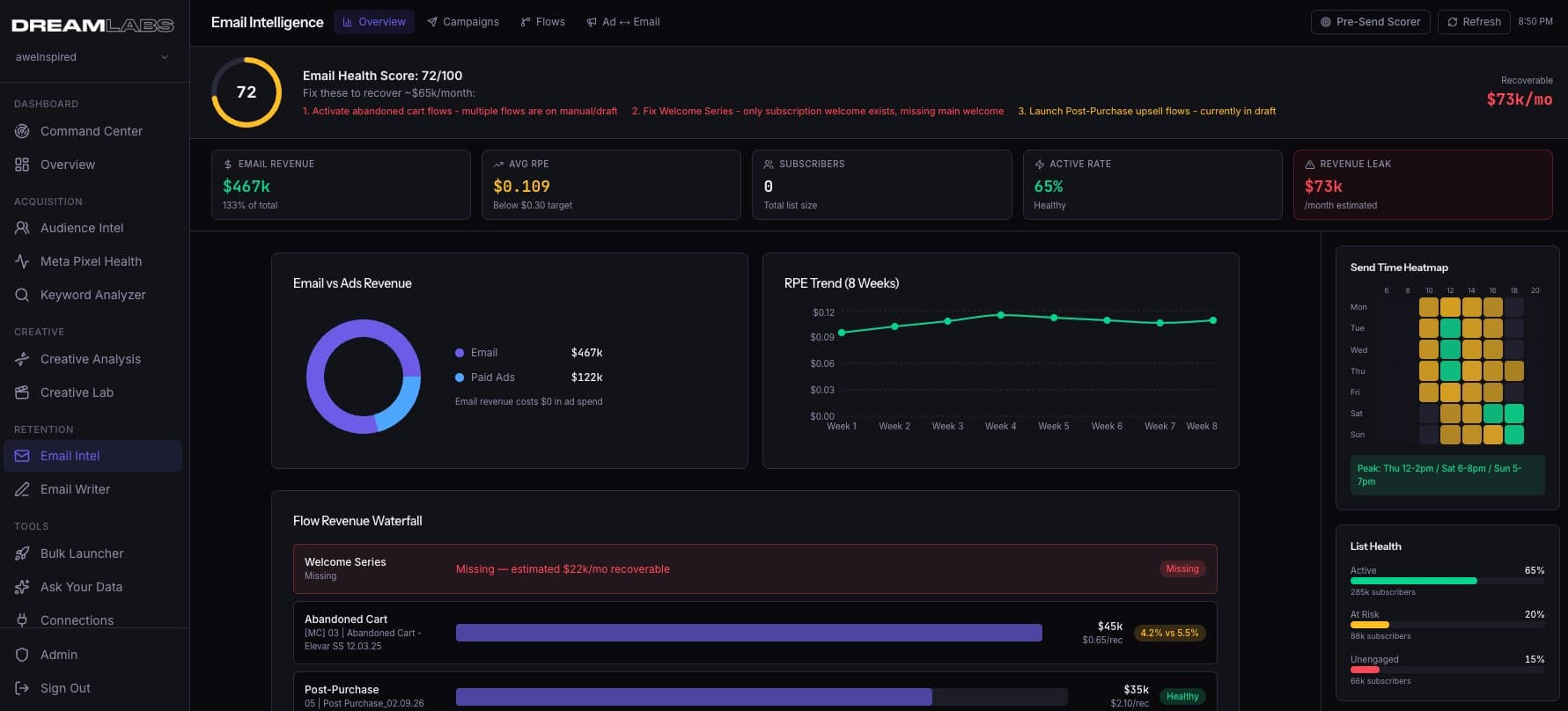Open the Flows tab
The height and width of the screenshot is (711, 1568).
(x=542, y=22)
